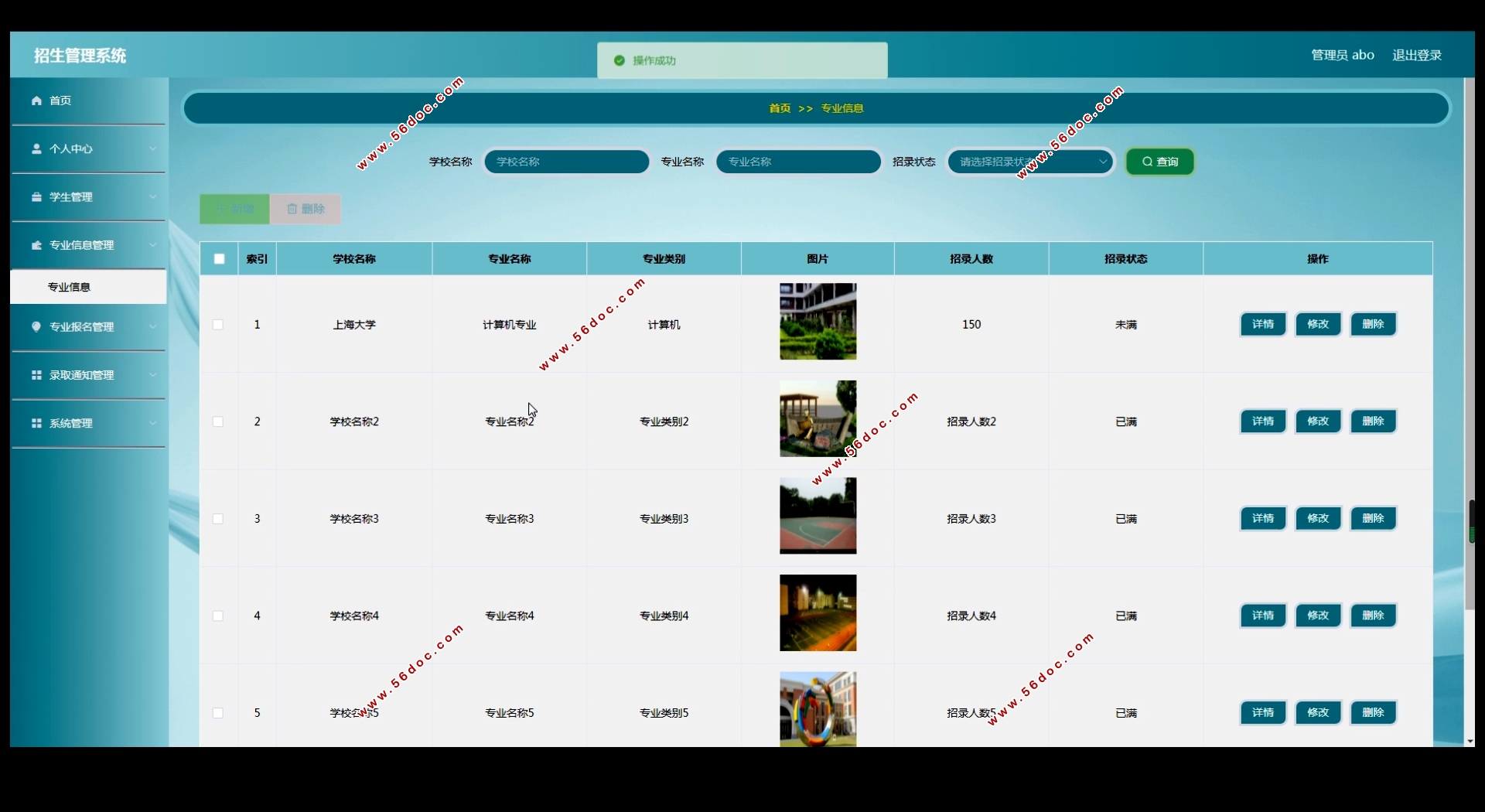Expand the 学生管理 menu chevron
This screenshot has height=812, width=1485.
pyautogui.click(x=152, y=197)
